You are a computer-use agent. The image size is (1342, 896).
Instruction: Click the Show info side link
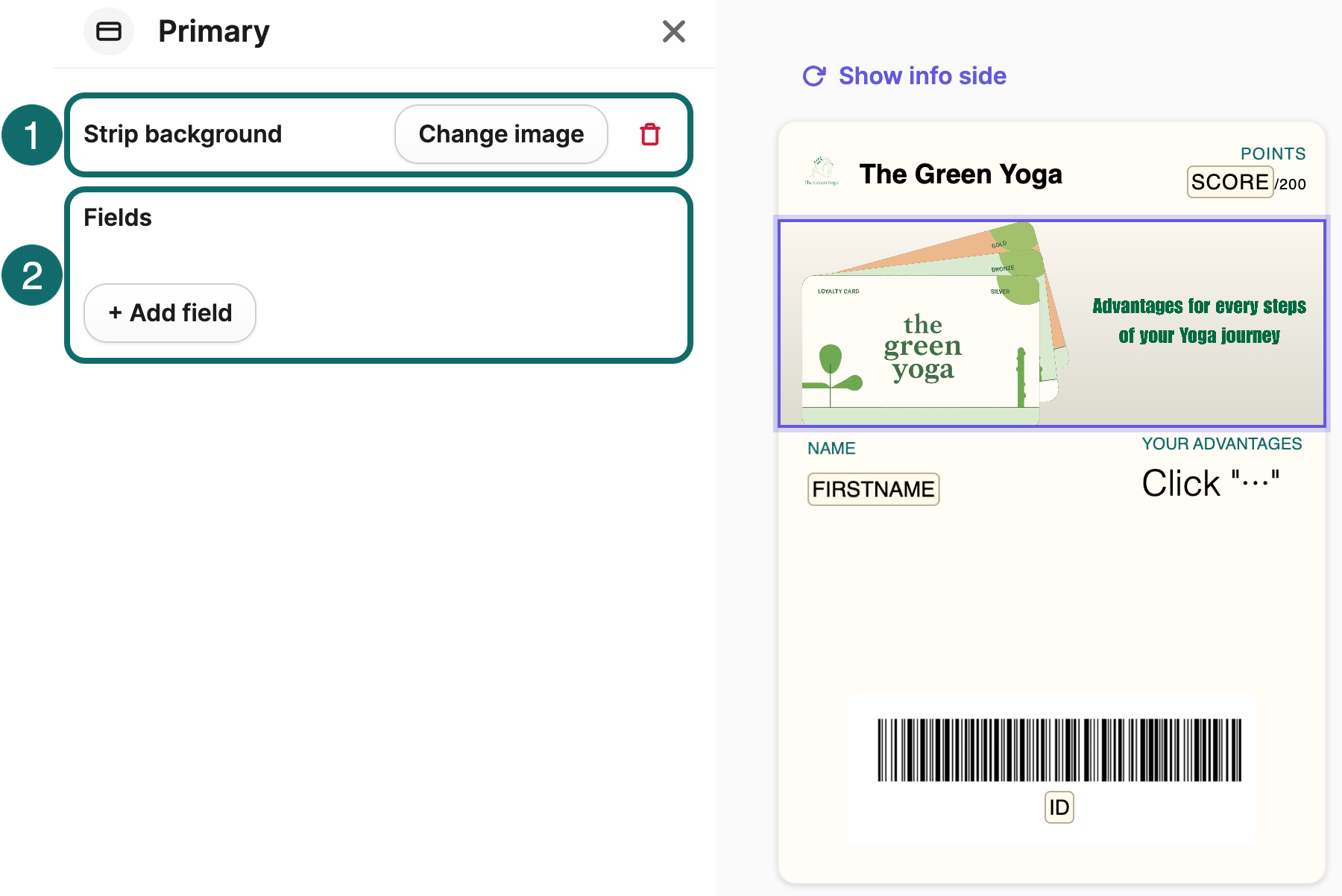pyautogui.click(x=922, y=76)
